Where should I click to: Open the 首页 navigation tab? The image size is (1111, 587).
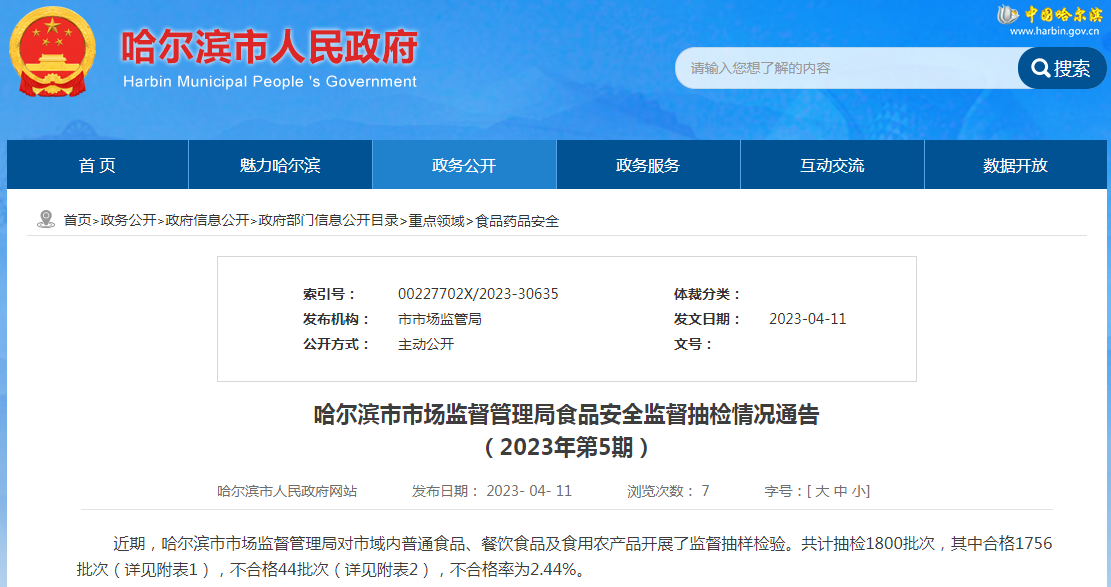click(97, 165)
